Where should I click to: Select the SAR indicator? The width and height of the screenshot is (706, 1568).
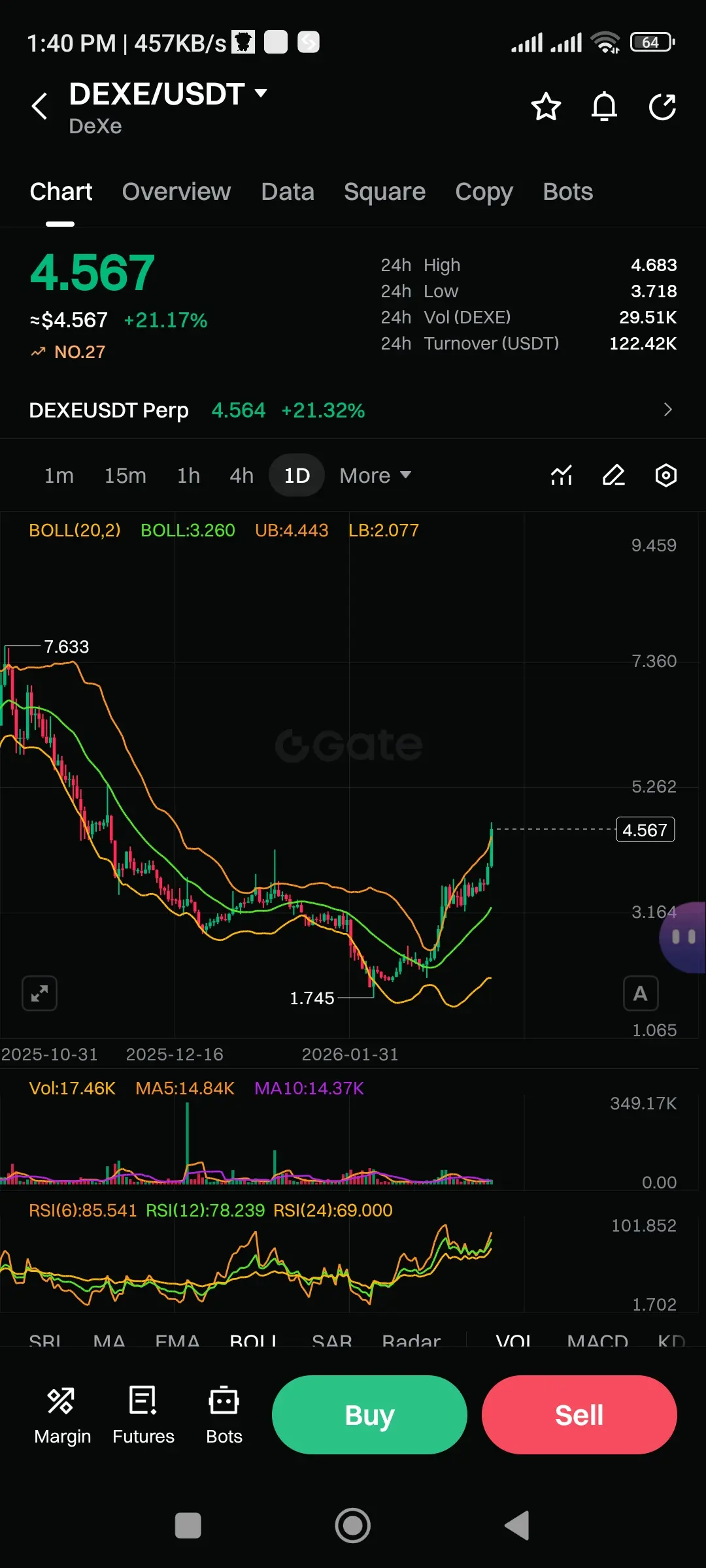click(x=332, y=1342)
